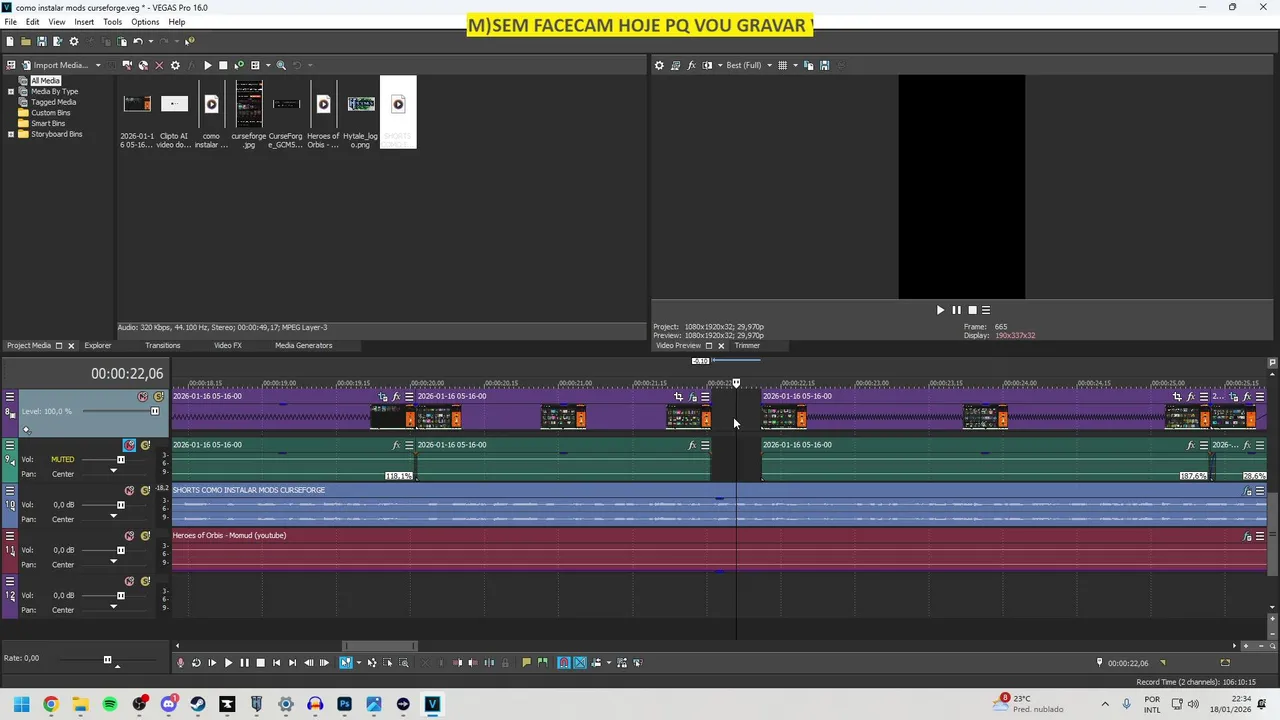Open the Import Media dropdown arrow
This screenshot has height=720, width=1280.
98,65
